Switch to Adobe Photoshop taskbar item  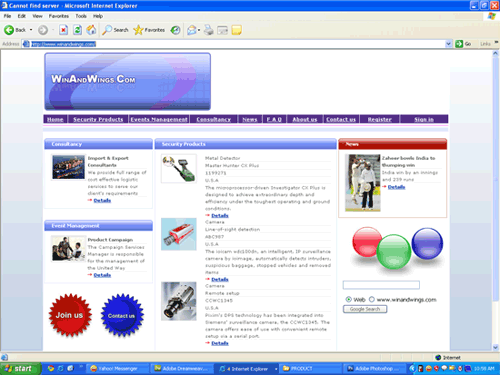[375, 369]
